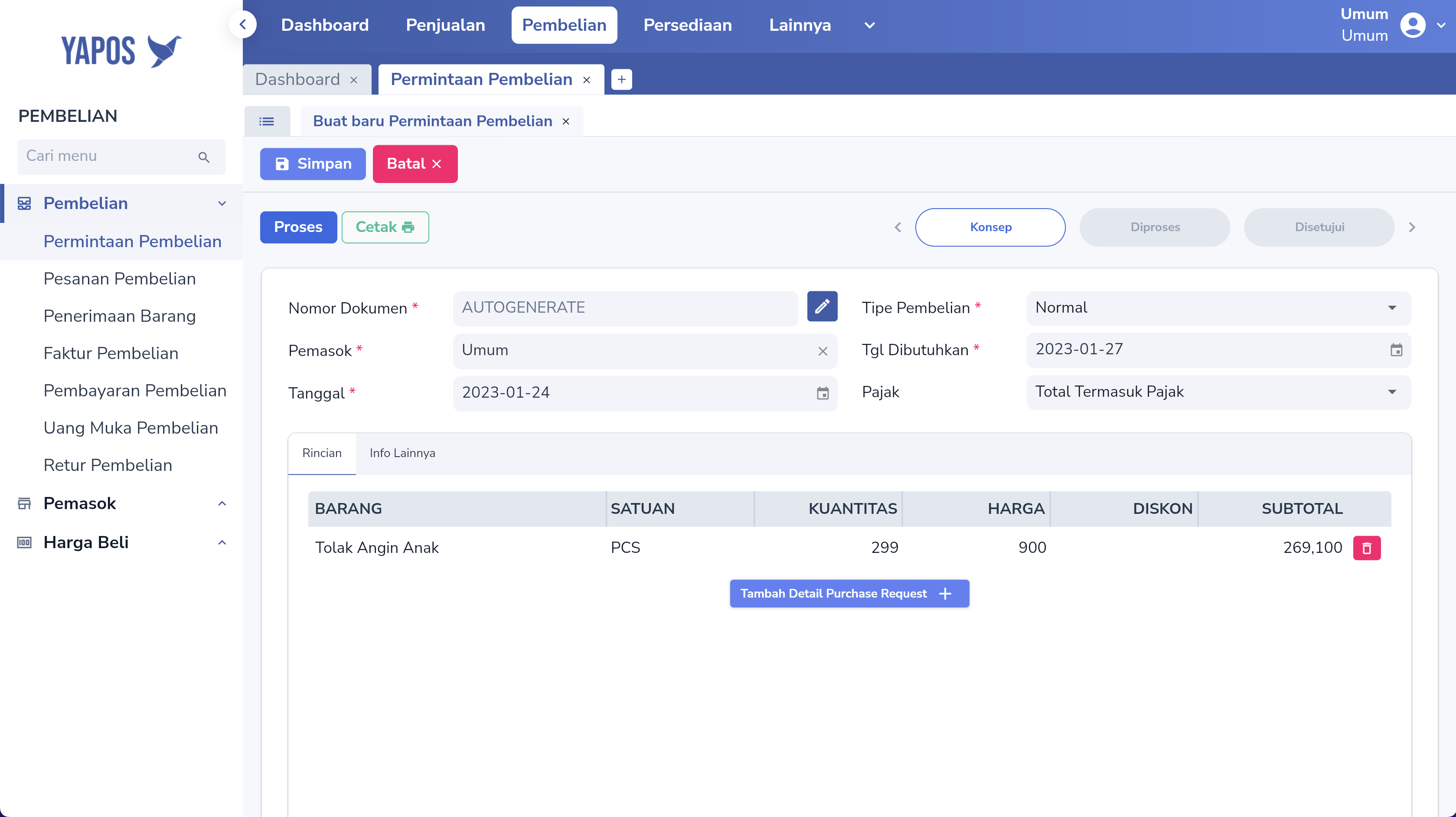Focus the Cari menu search field
Viewport: 1456px width, 817px height.
coord(121,157)
